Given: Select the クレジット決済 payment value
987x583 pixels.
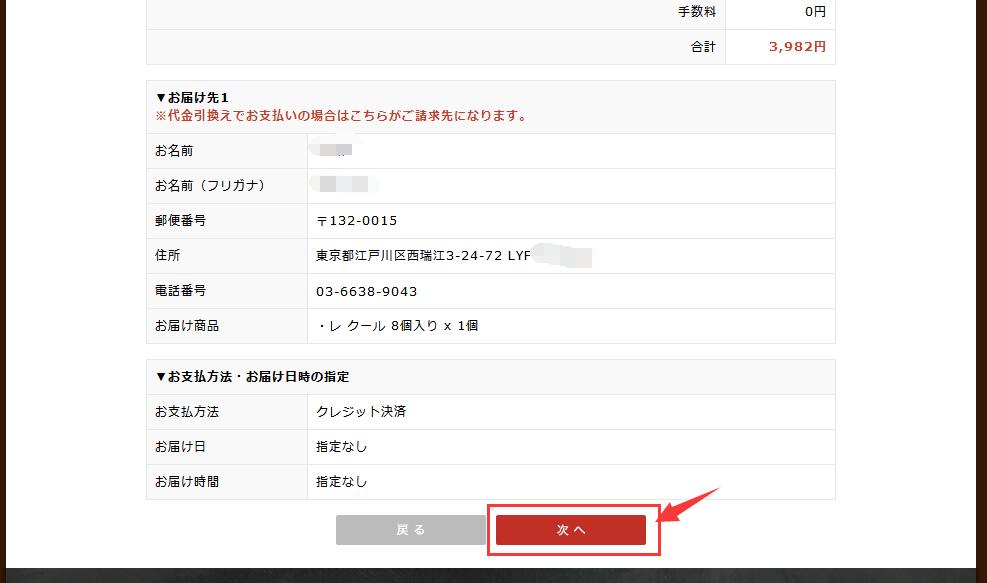Looking at the screenshot, I should coord(361,412).
